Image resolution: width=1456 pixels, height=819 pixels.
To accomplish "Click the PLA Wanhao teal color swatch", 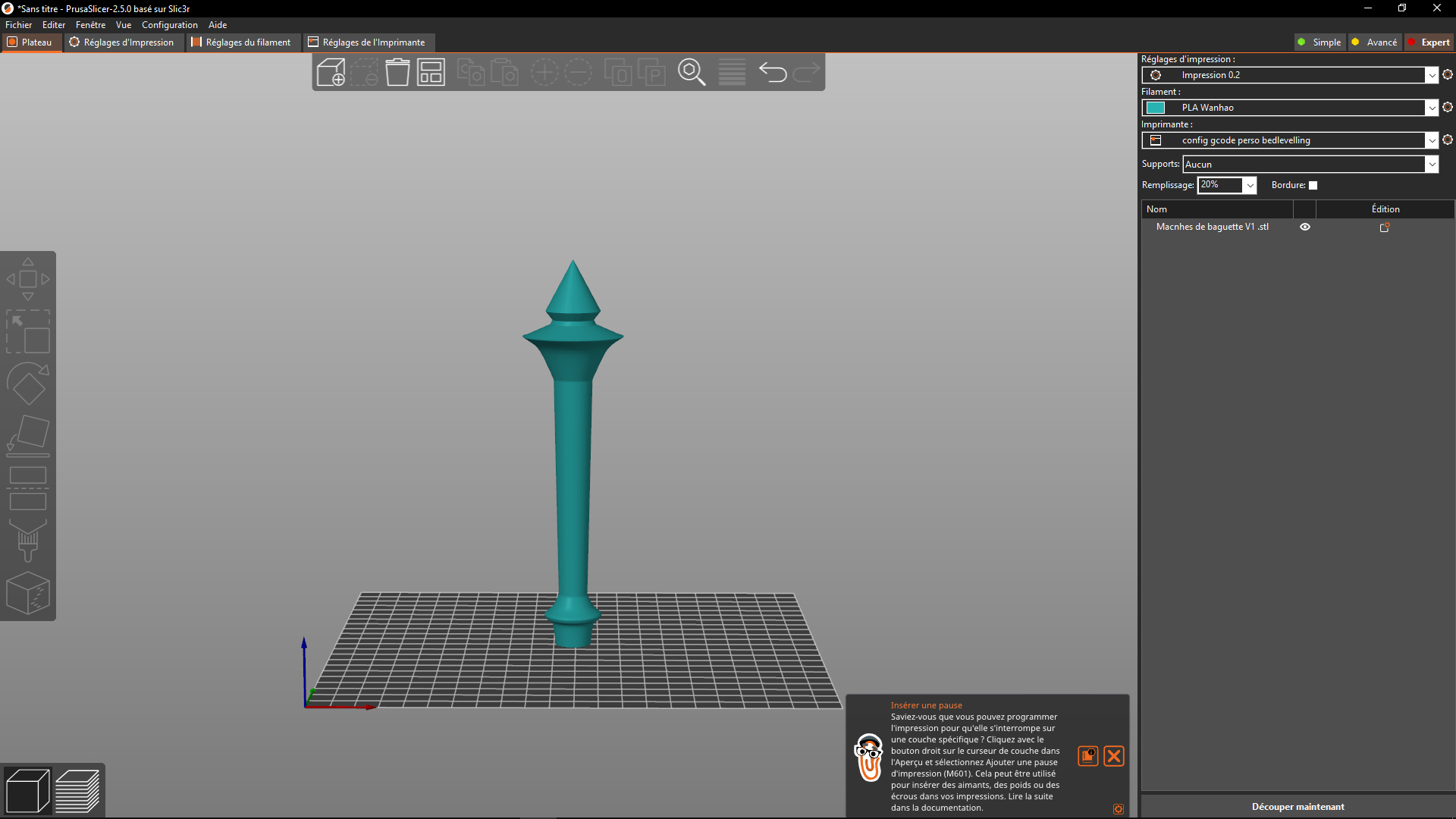I will click(1156, 108).
